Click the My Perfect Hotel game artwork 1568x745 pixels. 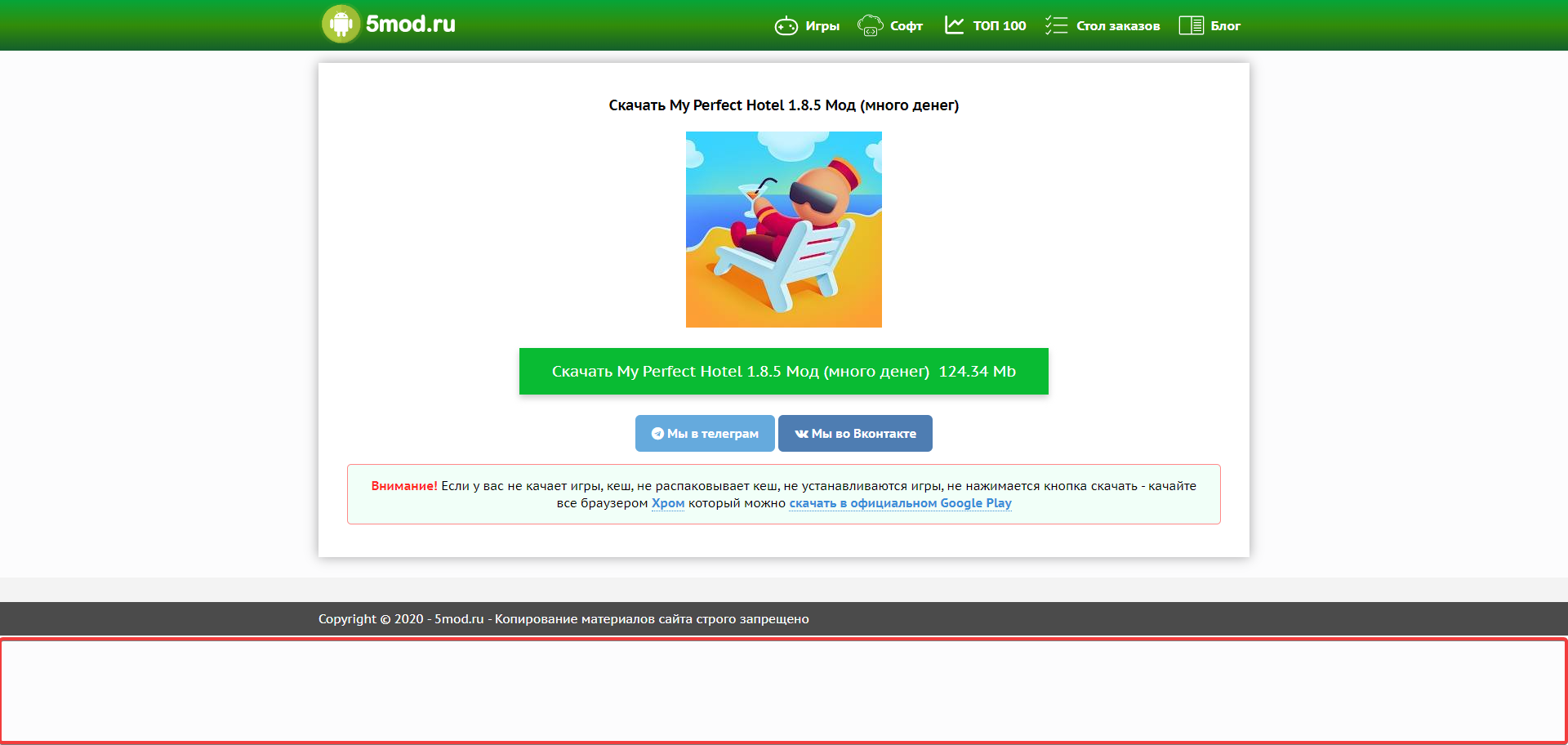coord(783,230)
